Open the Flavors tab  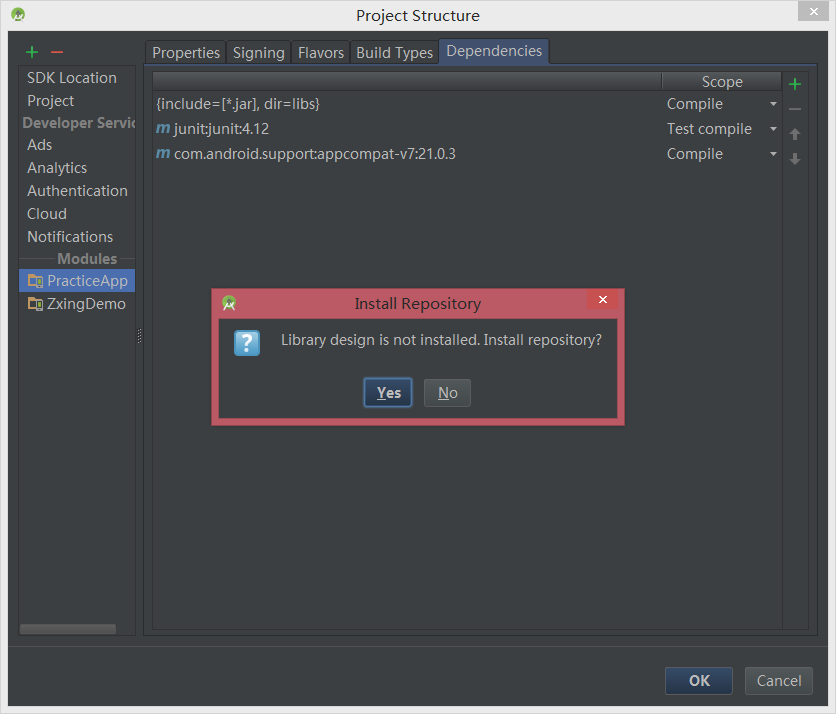tap(320, 53)
